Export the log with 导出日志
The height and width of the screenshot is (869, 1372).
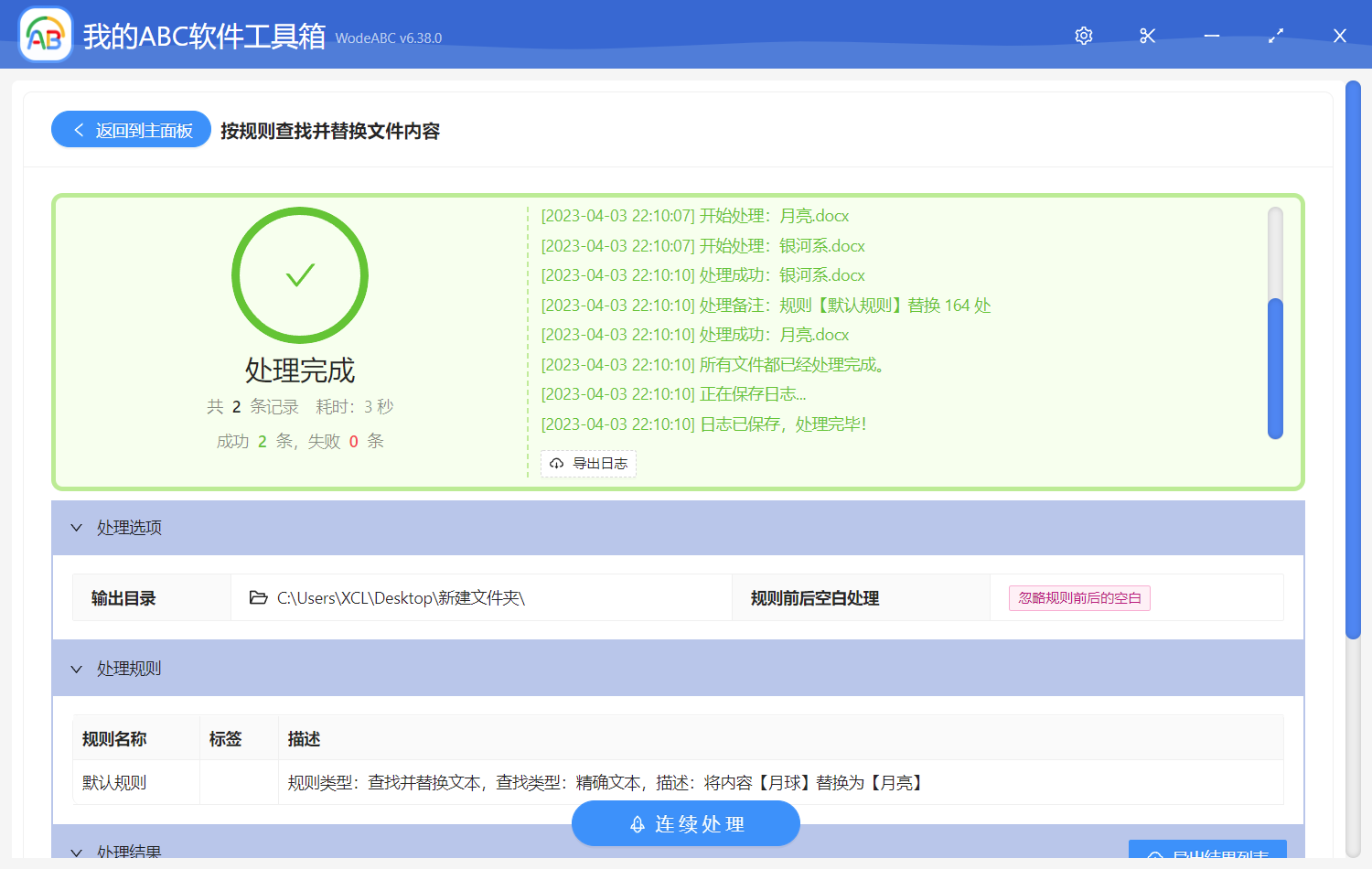click(x=588, y=464)
